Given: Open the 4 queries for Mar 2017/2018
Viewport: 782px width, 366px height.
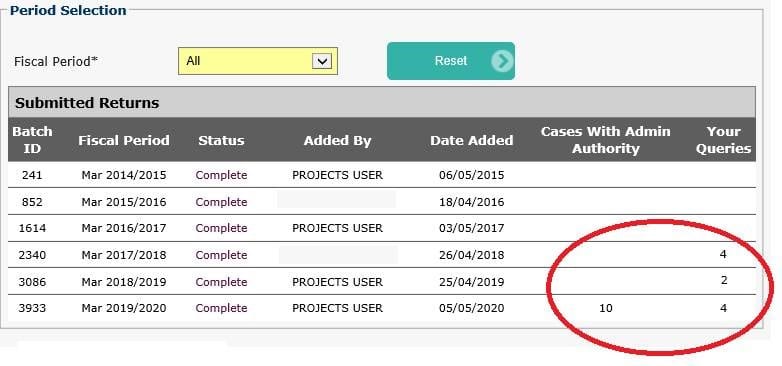Looking at the screenshot, I should pyautogui.click(x=724, y=254).
